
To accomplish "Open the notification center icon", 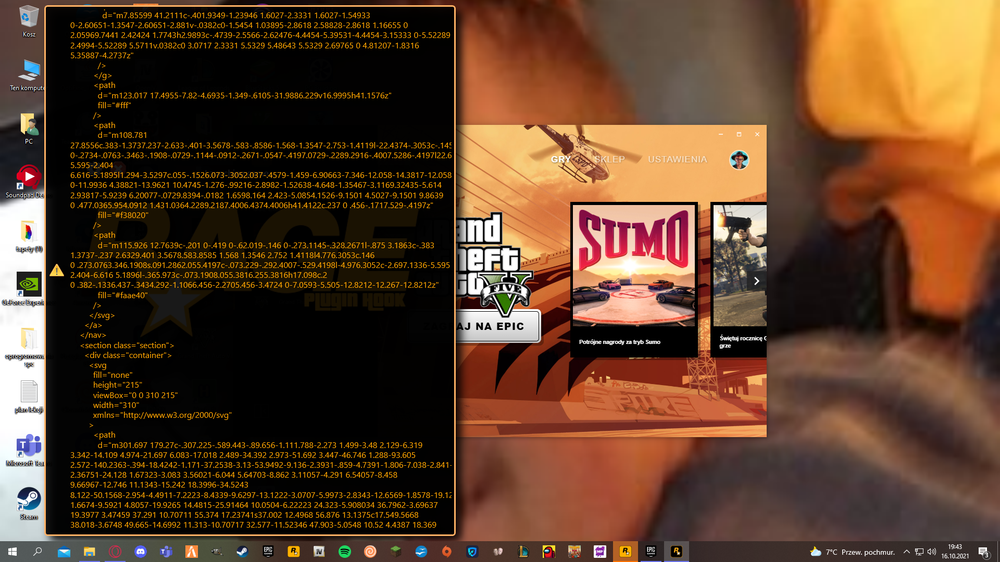I will 984,552.
